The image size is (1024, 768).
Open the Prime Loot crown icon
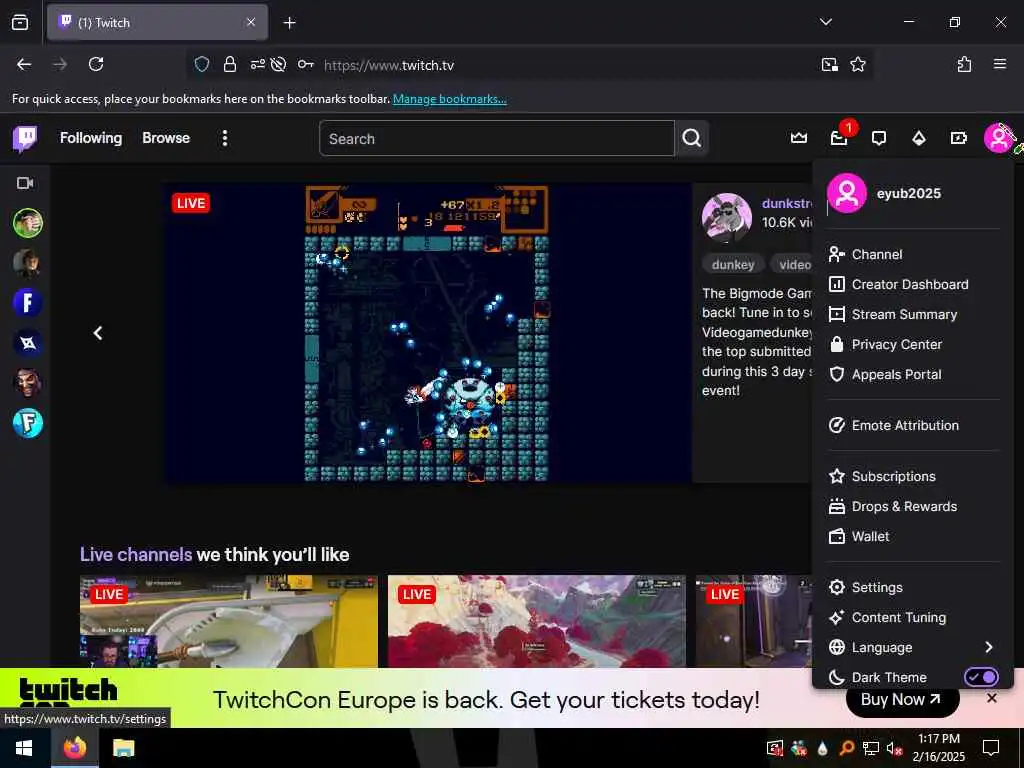point(799,138)
